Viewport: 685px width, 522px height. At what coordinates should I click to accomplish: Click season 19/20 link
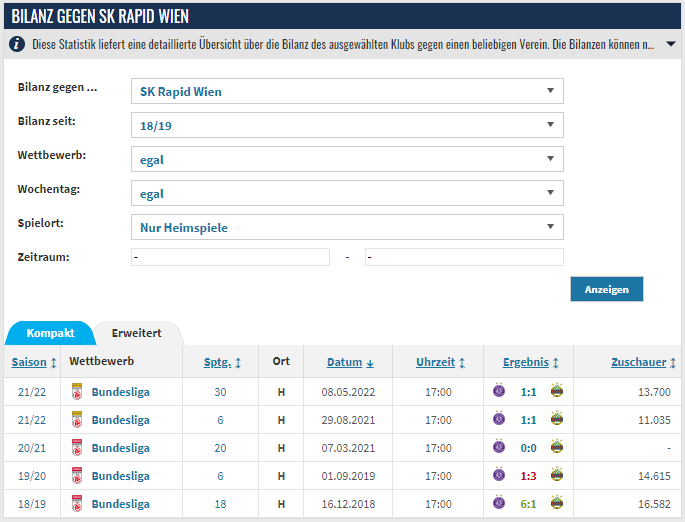32,476
